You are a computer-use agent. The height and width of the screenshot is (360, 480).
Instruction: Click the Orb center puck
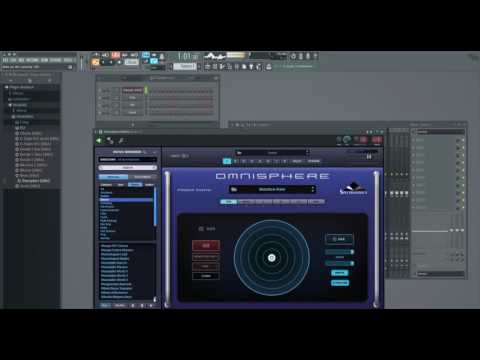272,258
